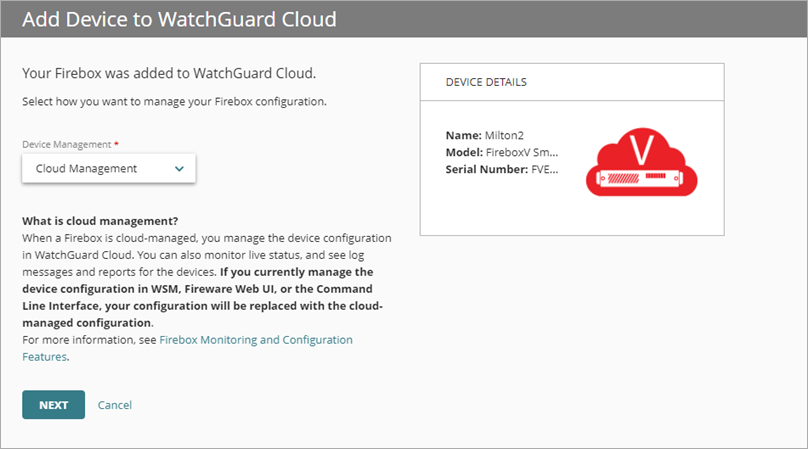Click the Device Management label

[66, 145]
